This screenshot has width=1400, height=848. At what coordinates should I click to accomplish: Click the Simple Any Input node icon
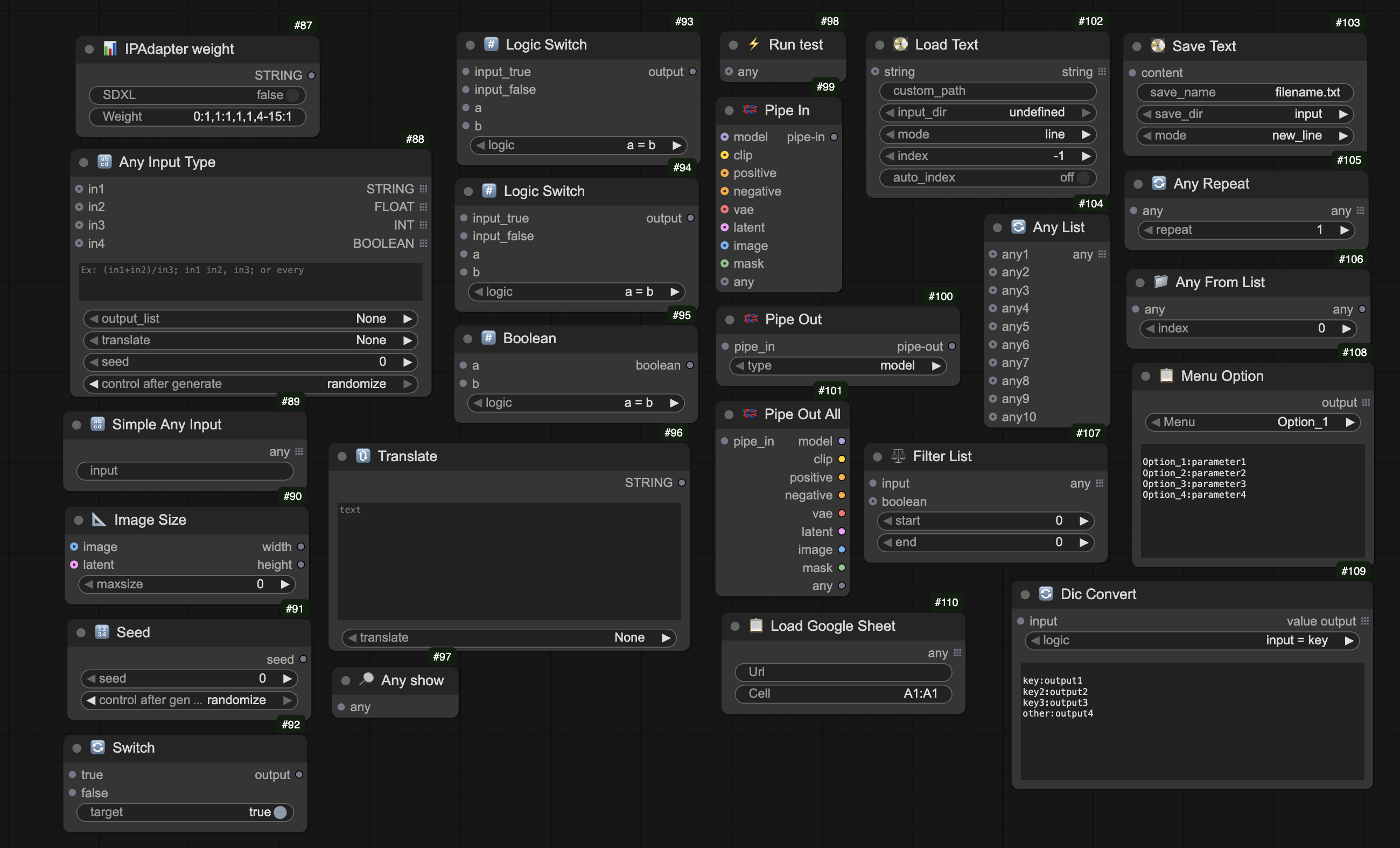click(97, 424)
